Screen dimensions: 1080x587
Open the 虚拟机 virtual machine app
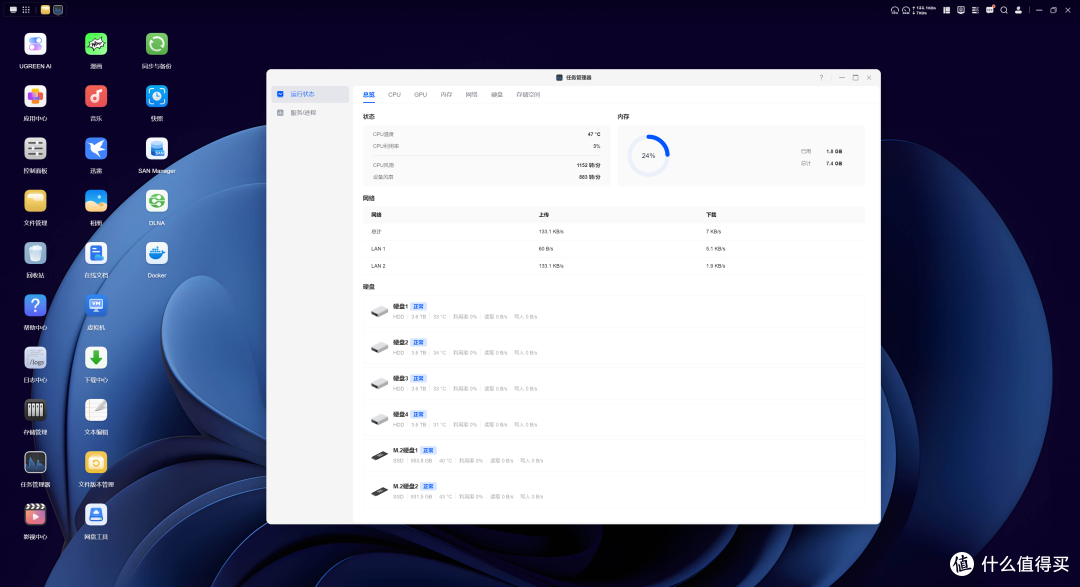point(96,305)
